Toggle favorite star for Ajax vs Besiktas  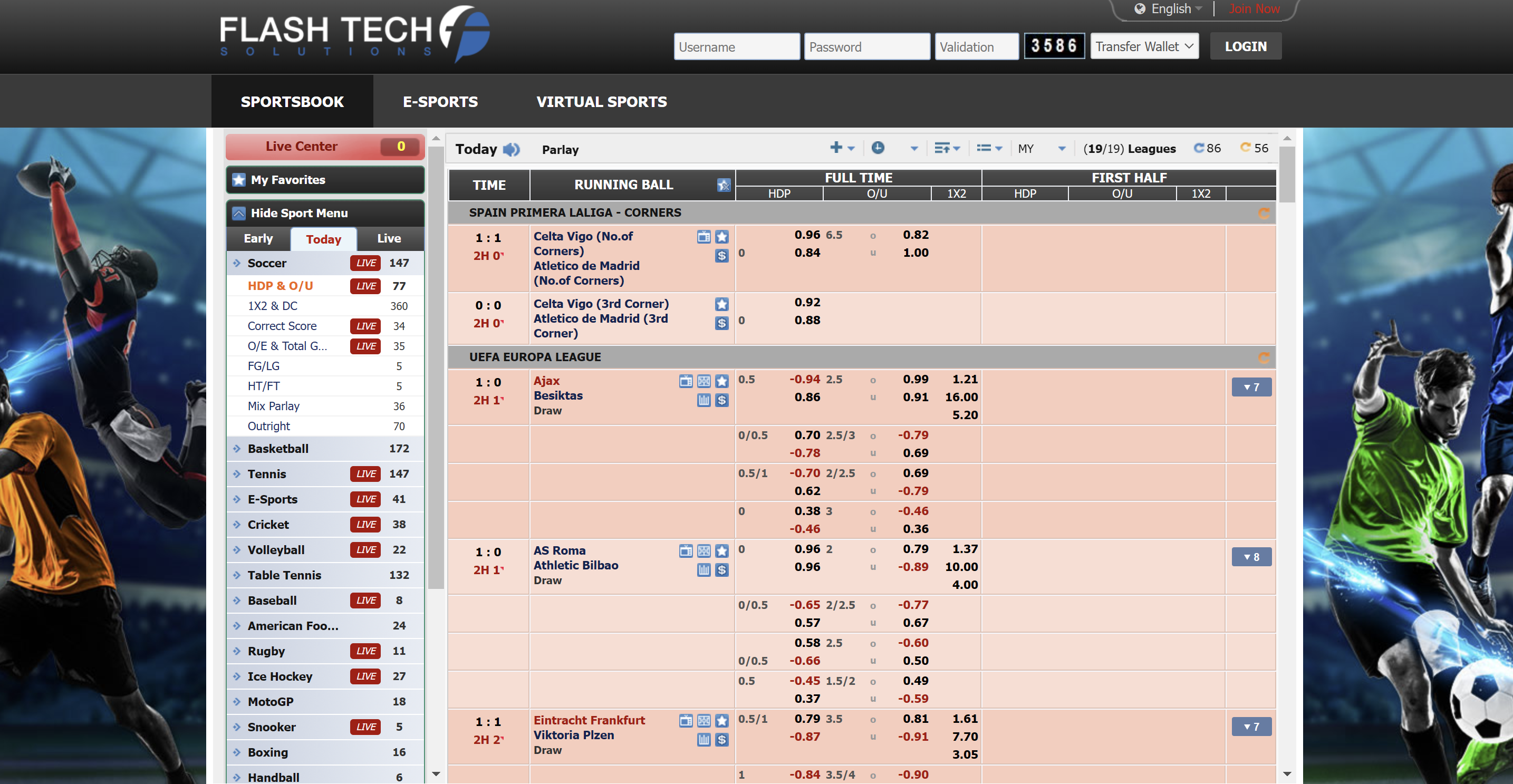click(x=721, y=381)
